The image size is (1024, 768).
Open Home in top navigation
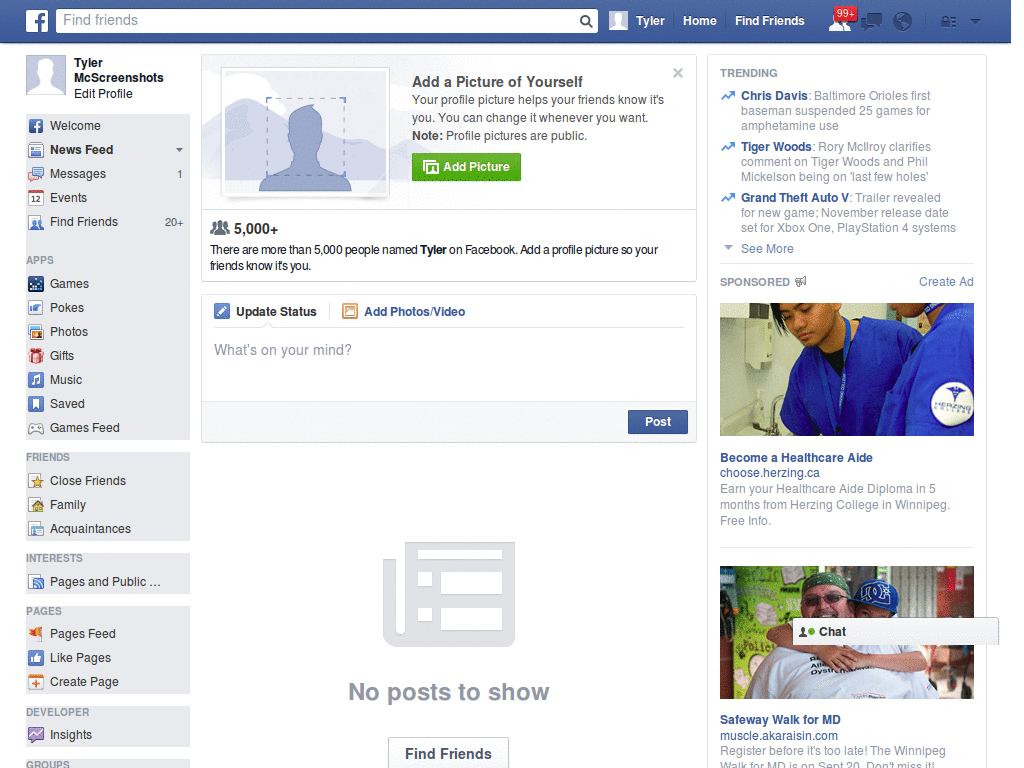(x=699, y=21)
